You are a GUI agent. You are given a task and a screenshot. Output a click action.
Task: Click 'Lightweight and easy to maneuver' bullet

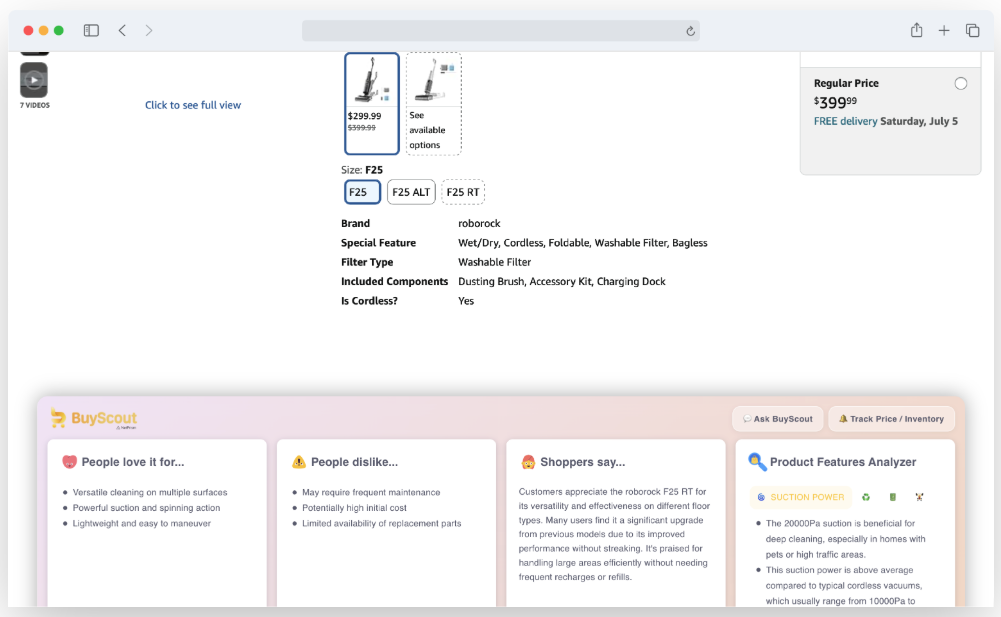click(x=142, y=523)
